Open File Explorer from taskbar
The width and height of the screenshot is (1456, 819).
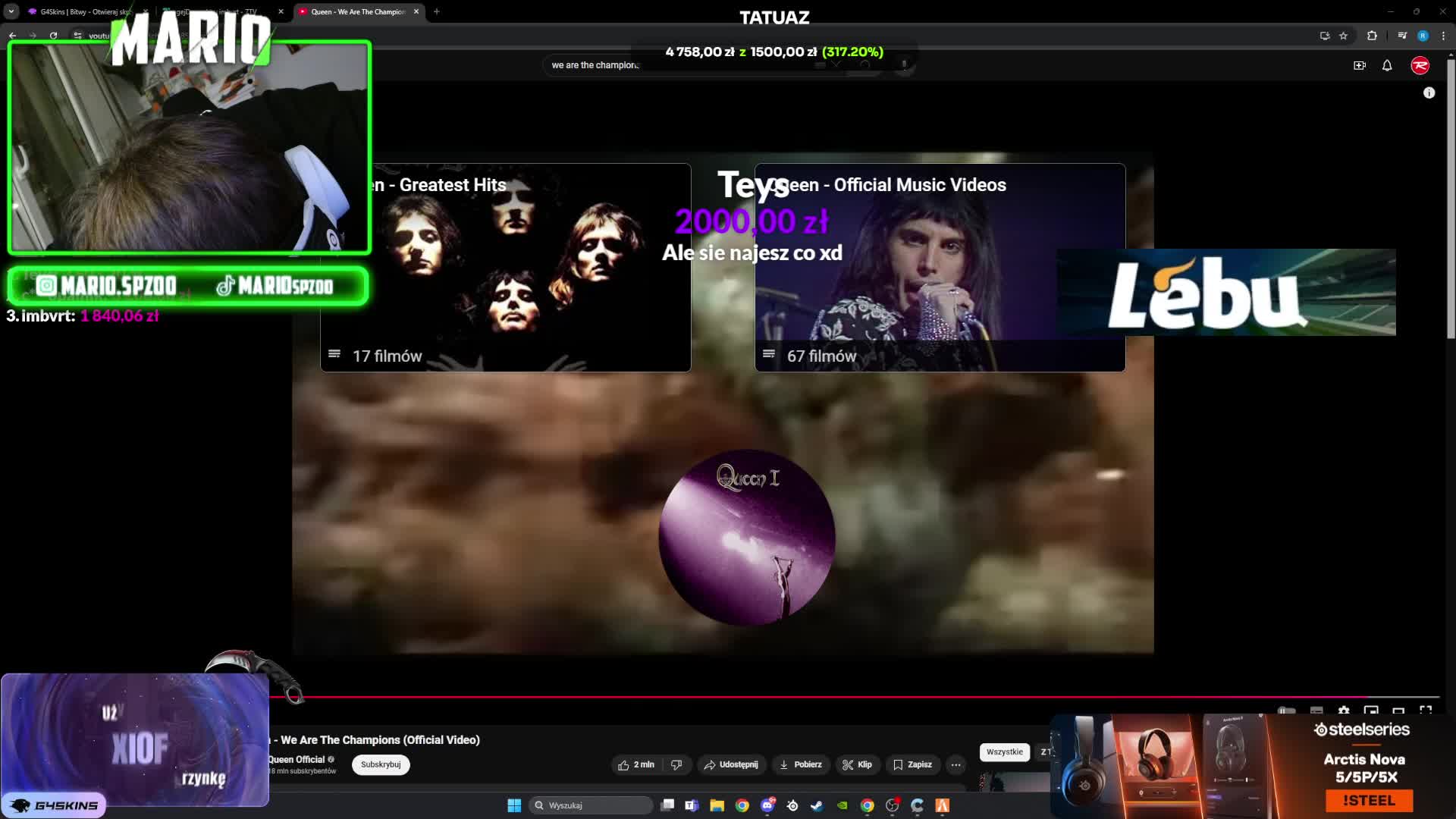[x=717, y=805]
